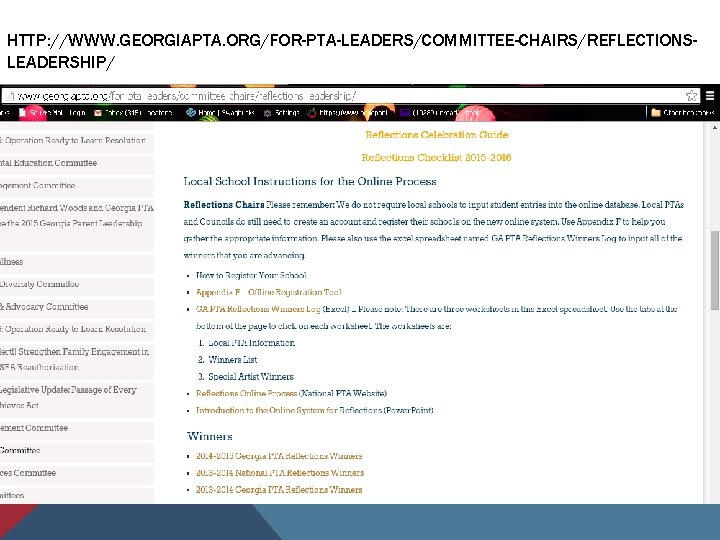Select first Operation Ready to Learn Resolution sidebar item
The width and height of the screenshot is (720, 540).
[76, 141]
